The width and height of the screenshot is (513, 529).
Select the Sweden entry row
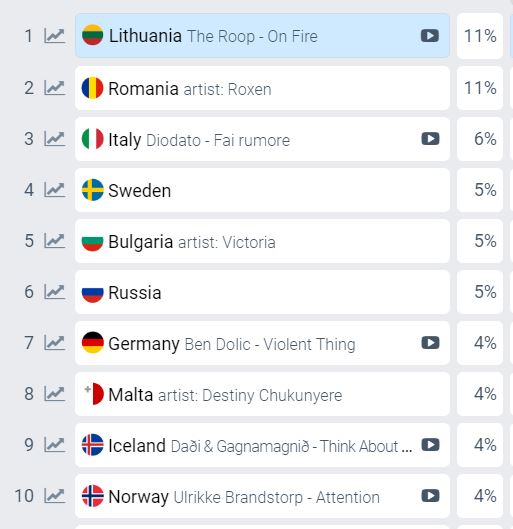pos(262,190)
